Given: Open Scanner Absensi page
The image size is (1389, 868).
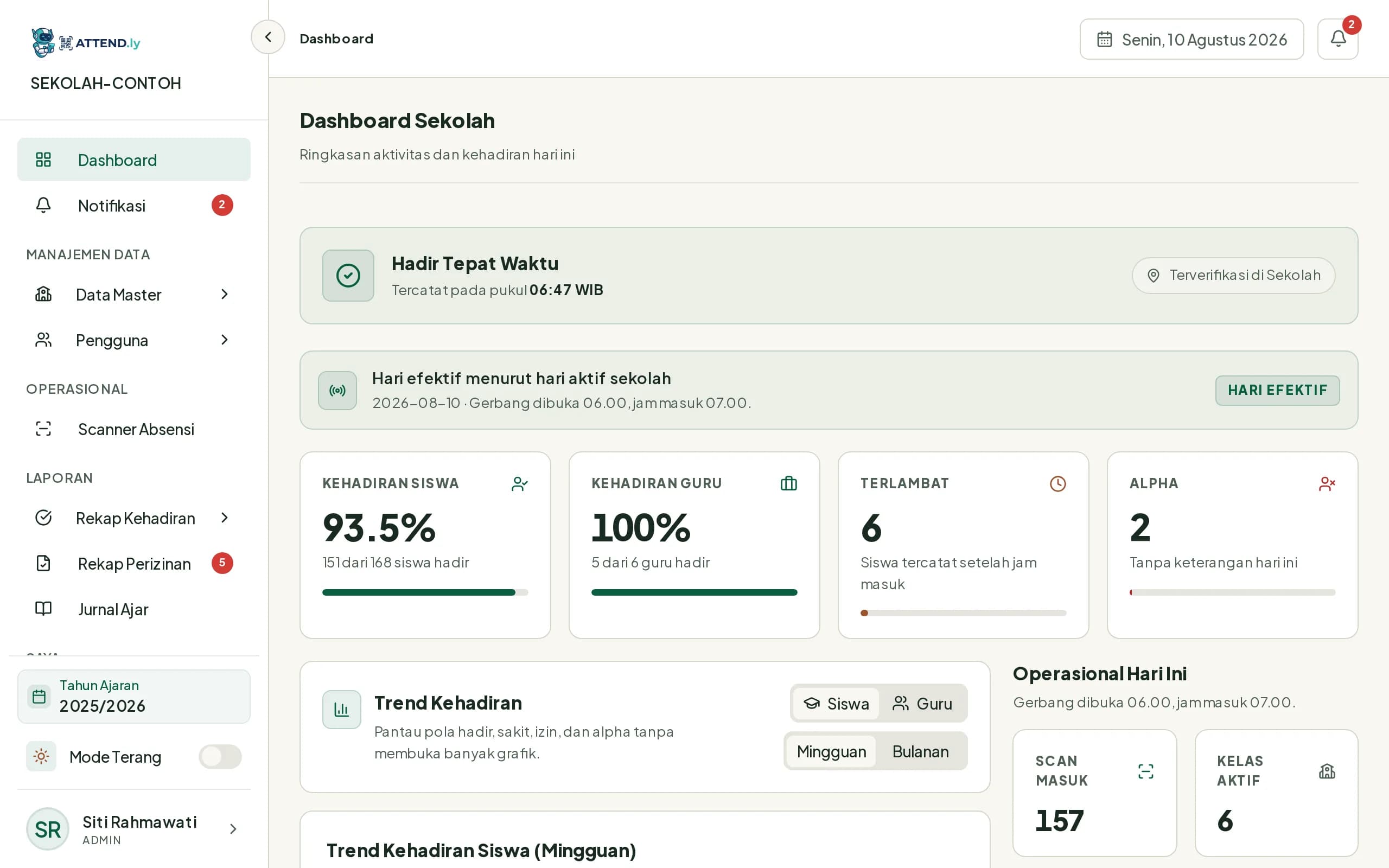Looking at the screenshot, I should [x=133, y=429].
